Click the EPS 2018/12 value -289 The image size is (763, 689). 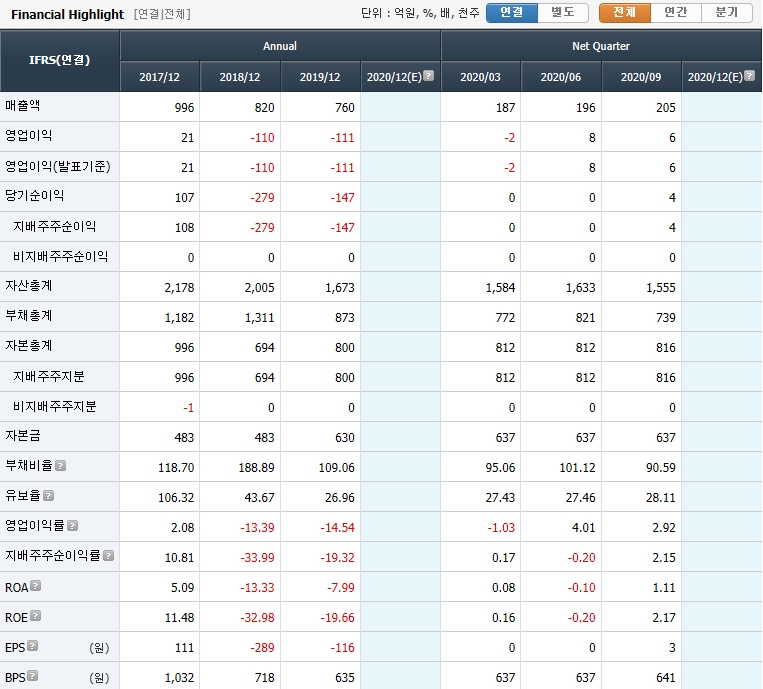pos(262,648)
